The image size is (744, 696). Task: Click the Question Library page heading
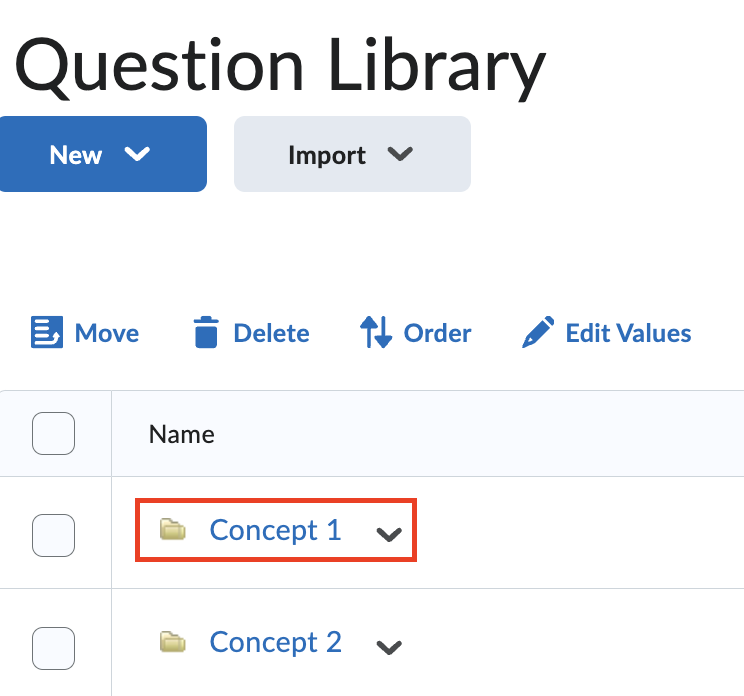[279, 66]
